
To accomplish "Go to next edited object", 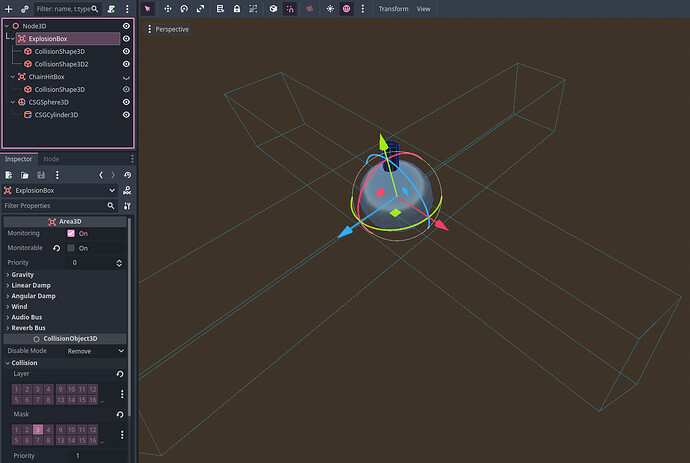I will (113, 175).
